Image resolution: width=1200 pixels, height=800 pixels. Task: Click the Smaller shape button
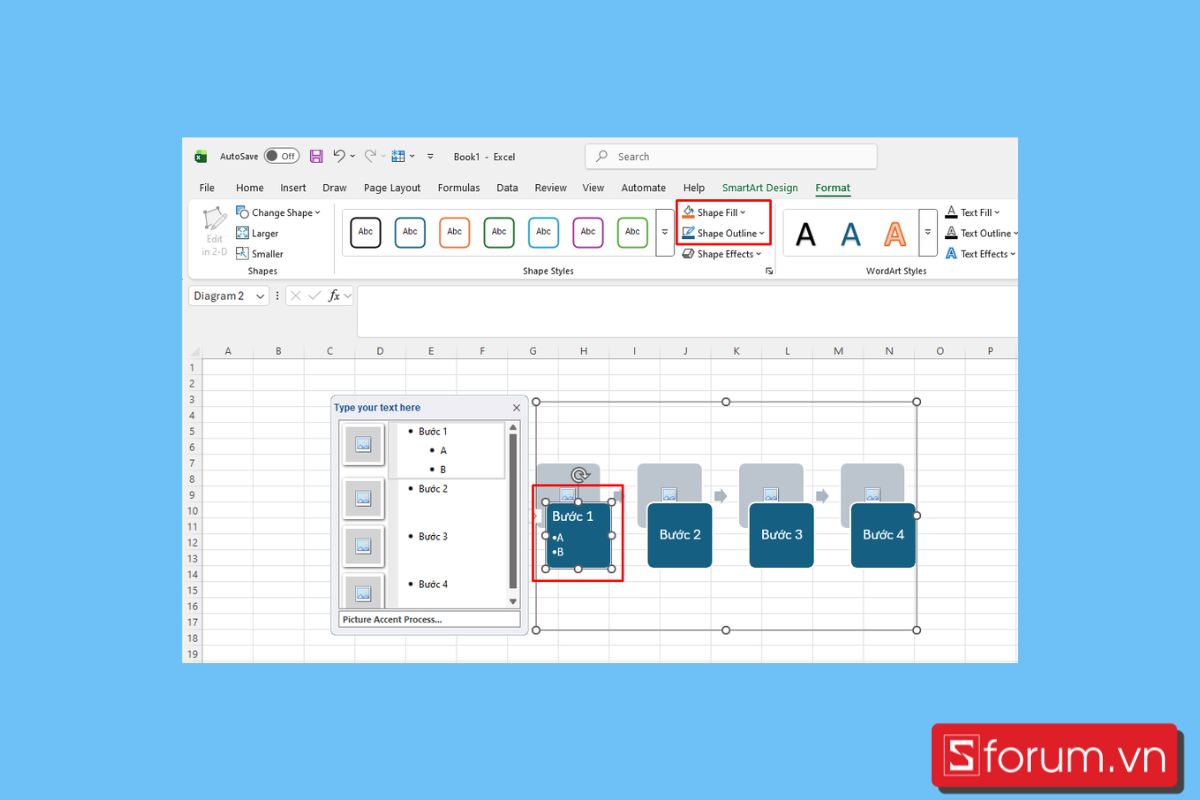pyautogui.click(x=259, y=254)
